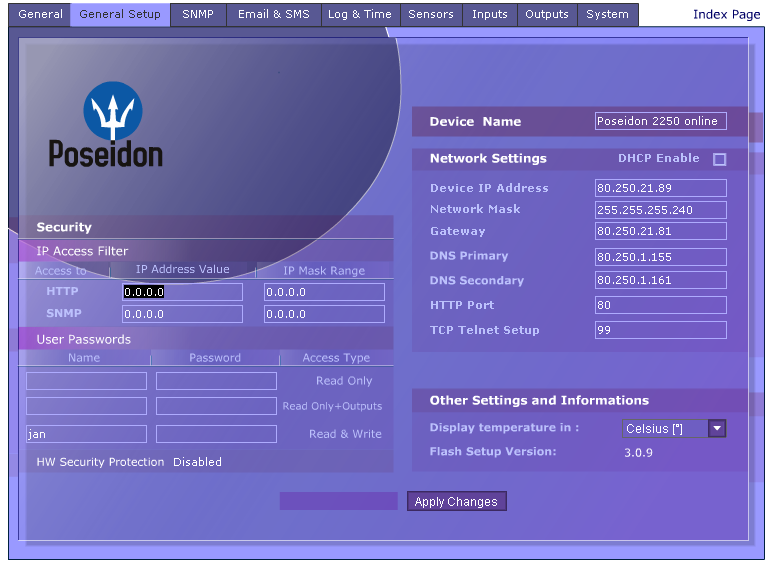This screenshot has height=566, width=773.
Task: Select the Gateway address field
Action: (x=661, y=231)
